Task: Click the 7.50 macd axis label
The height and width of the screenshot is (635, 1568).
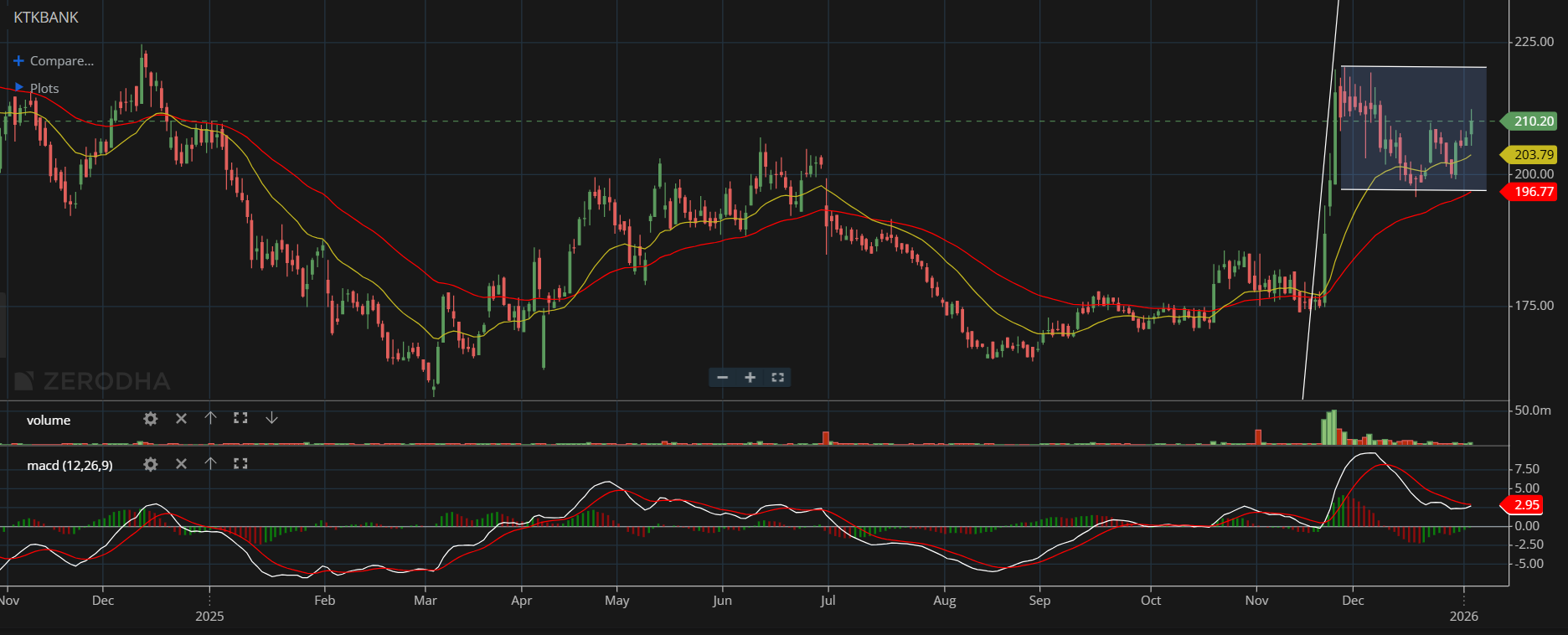Action: (1527, 469)
